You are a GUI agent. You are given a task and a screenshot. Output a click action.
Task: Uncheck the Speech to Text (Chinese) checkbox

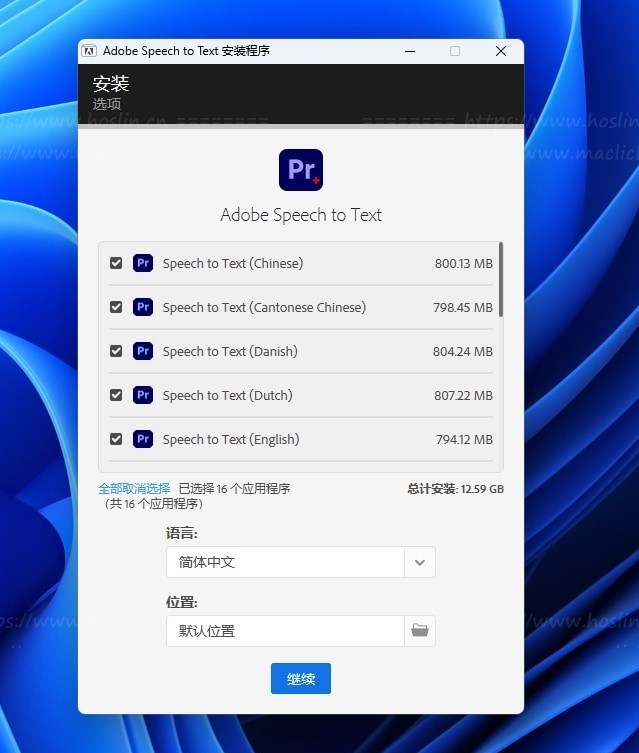coord(116,263)
